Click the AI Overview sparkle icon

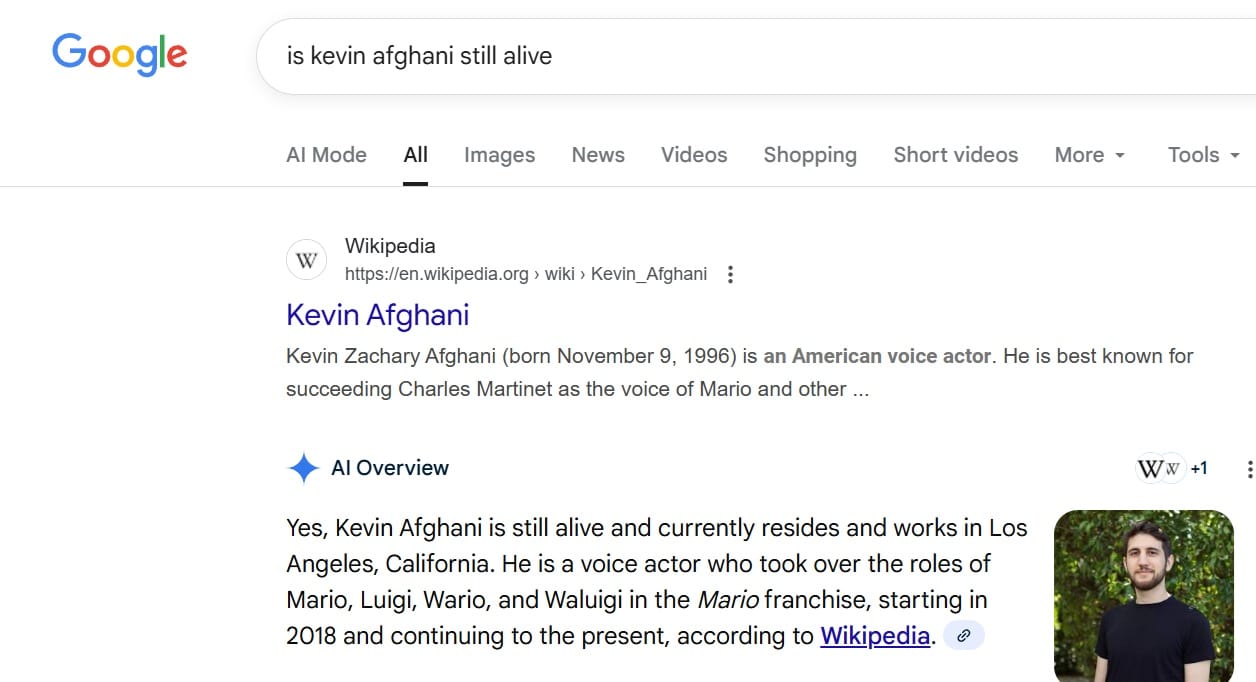pyautogui.click(x=303, y=468)
